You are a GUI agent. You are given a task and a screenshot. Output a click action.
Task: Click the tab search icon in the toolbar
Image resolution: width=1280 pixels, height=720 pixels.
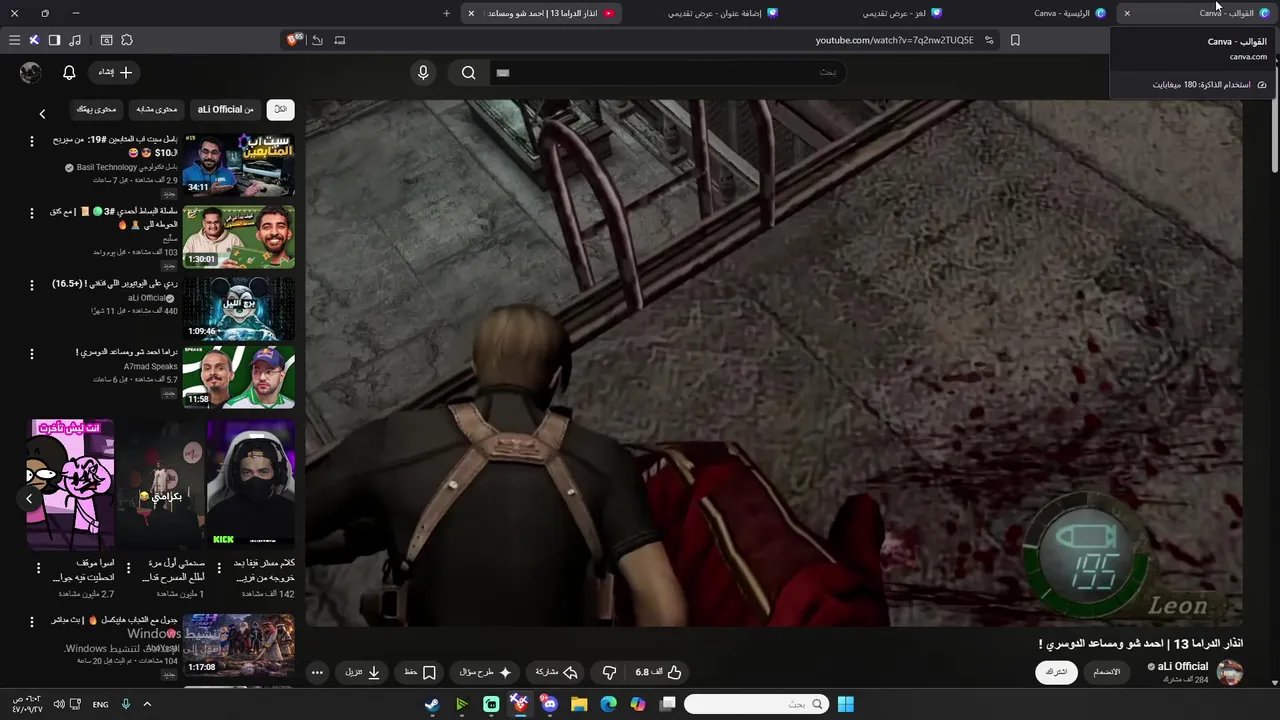coord(106,40)
